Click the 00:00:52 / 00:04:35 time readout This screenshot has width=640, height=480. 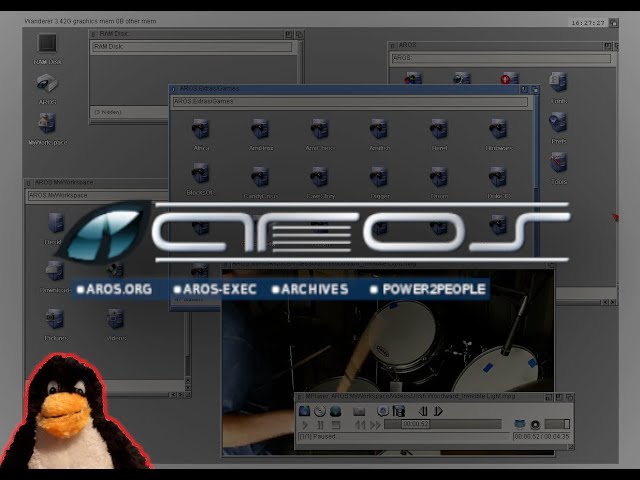[541, 436]
